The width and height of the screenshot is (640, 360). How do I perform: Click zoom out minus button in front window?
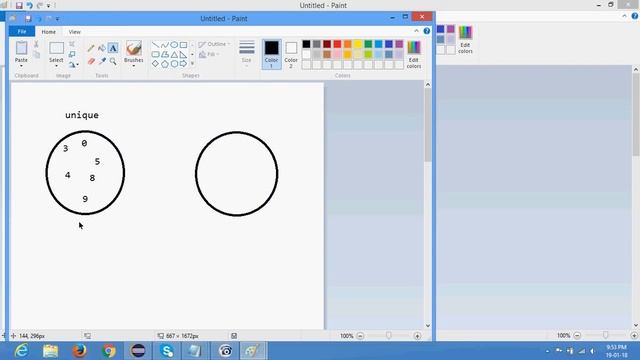(x=360, y=336)
